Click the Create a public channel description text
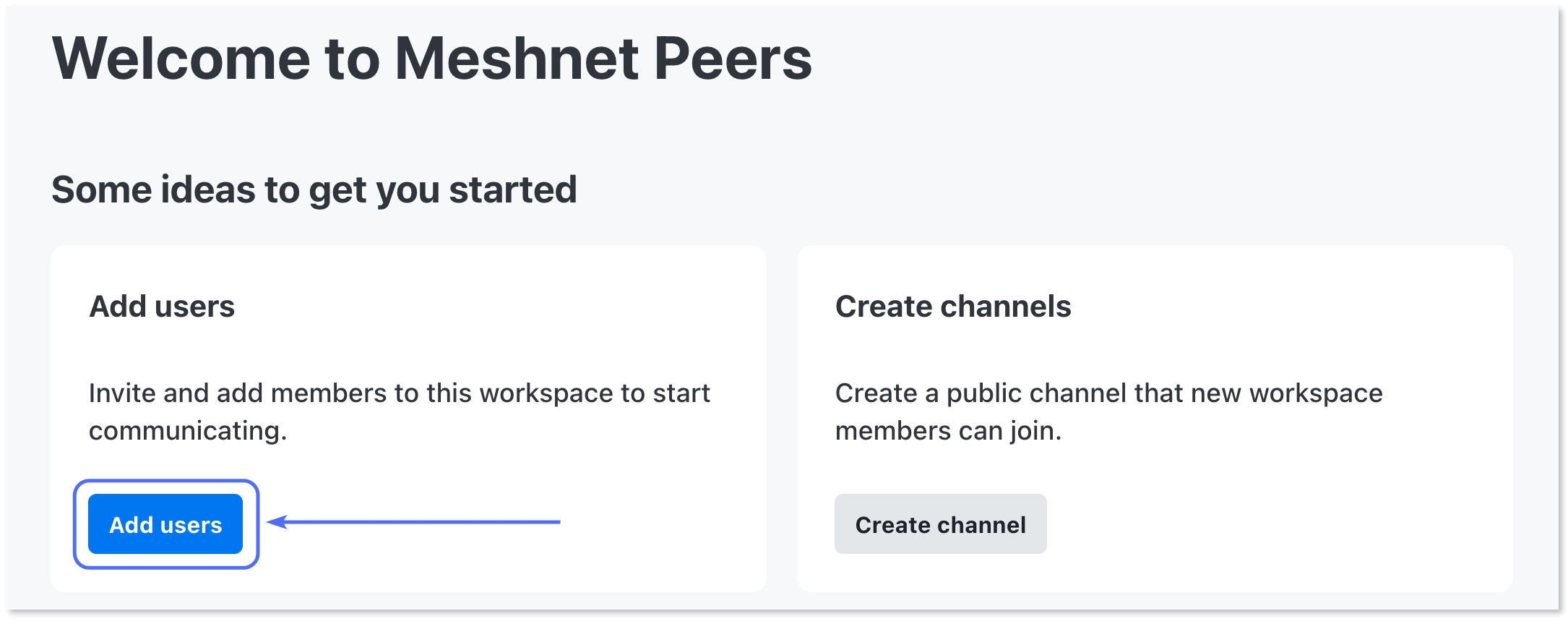Image resolution: width=1568 pixels, height=619 pixels. click(1109, 411)
